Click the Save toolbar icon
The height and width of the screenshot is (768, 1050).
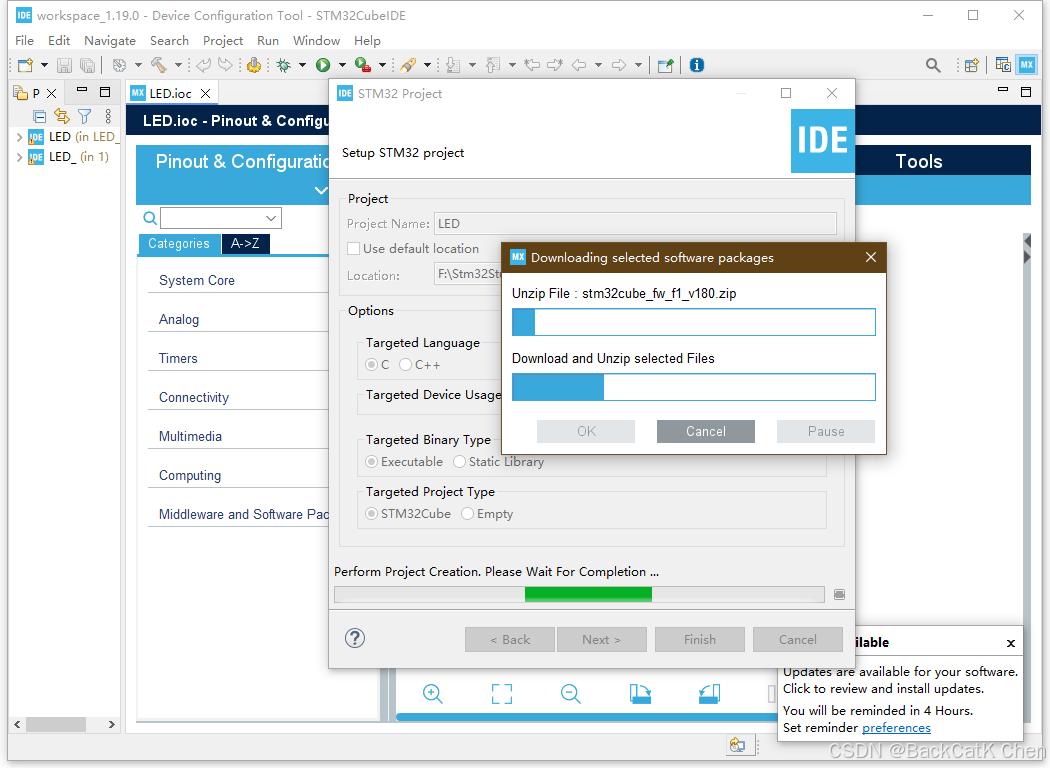[64, 65]
